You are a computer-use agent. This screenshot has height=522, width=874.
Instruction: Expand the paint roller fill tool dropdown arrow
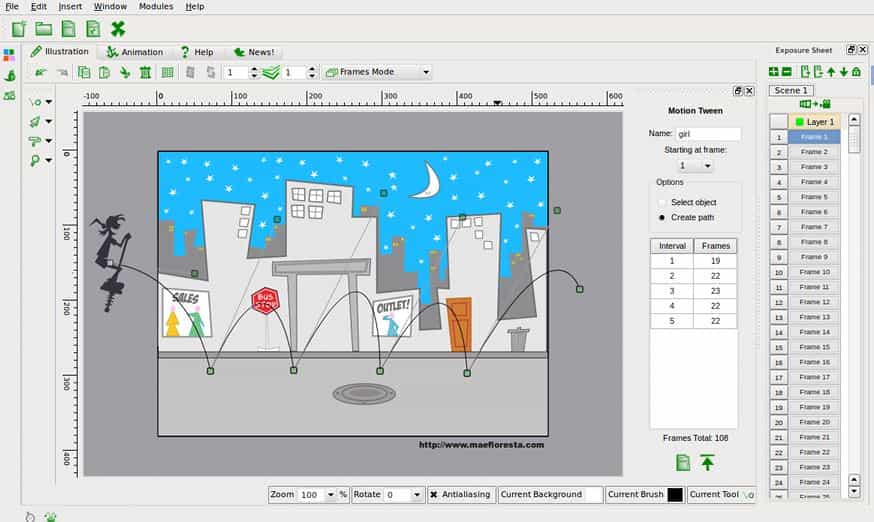pos(49,141)
